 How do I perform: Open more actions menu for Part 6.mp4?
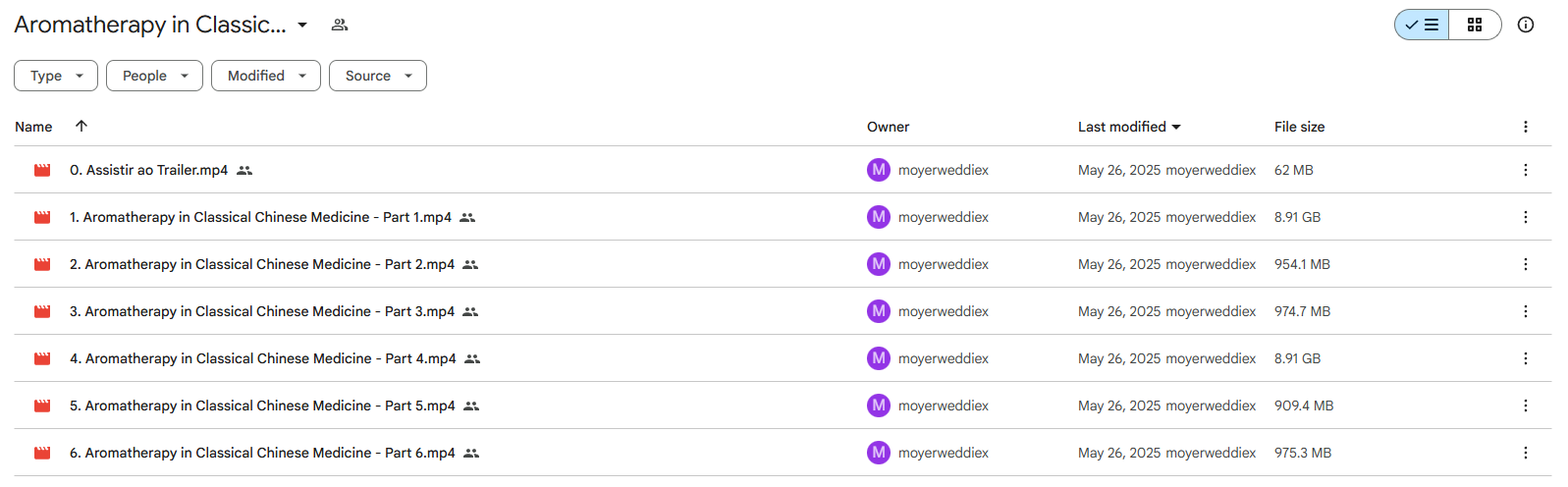pos(1525,453)
